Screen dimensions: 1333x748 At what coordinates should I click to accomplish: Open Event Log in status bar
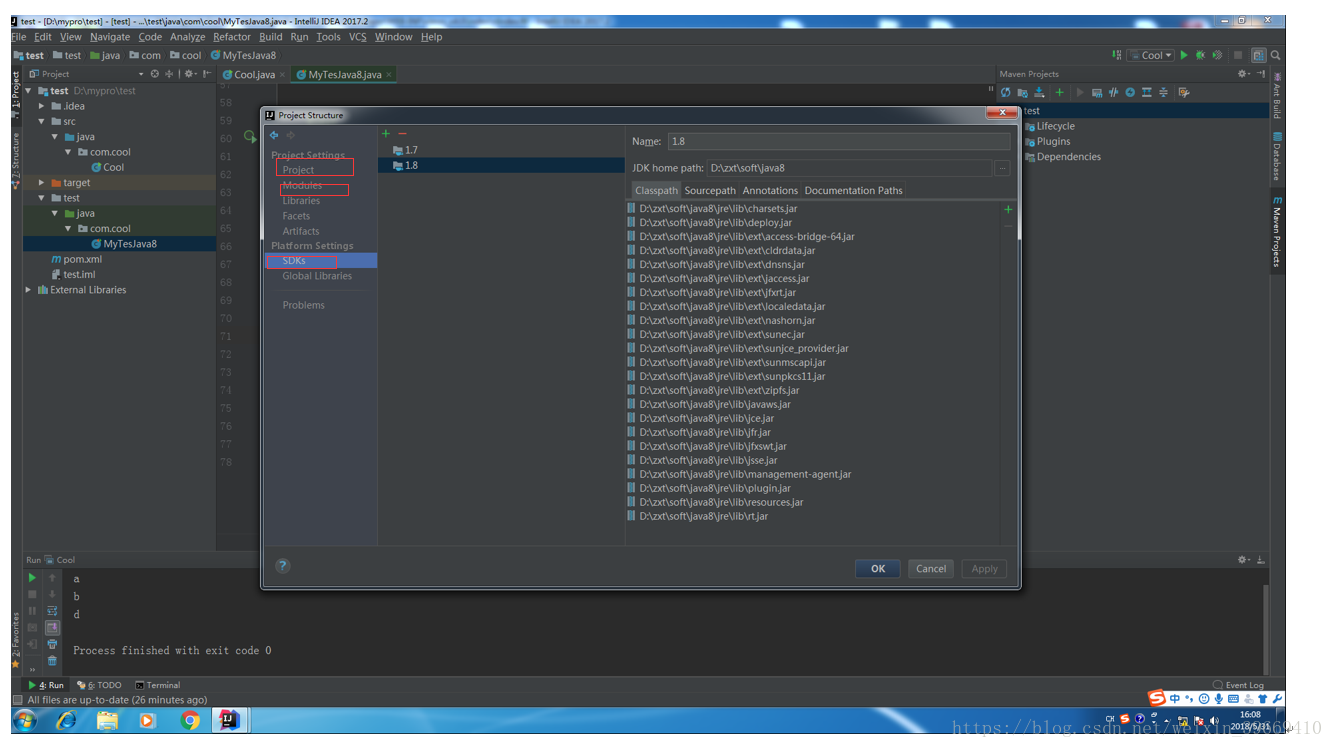pos(1238,685)
